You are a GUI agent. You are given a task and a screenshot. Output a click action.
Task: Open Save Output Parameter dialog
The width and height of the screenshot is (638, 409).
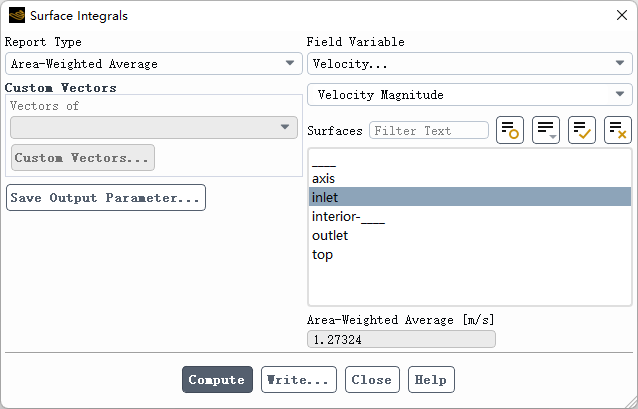[106, 197]
